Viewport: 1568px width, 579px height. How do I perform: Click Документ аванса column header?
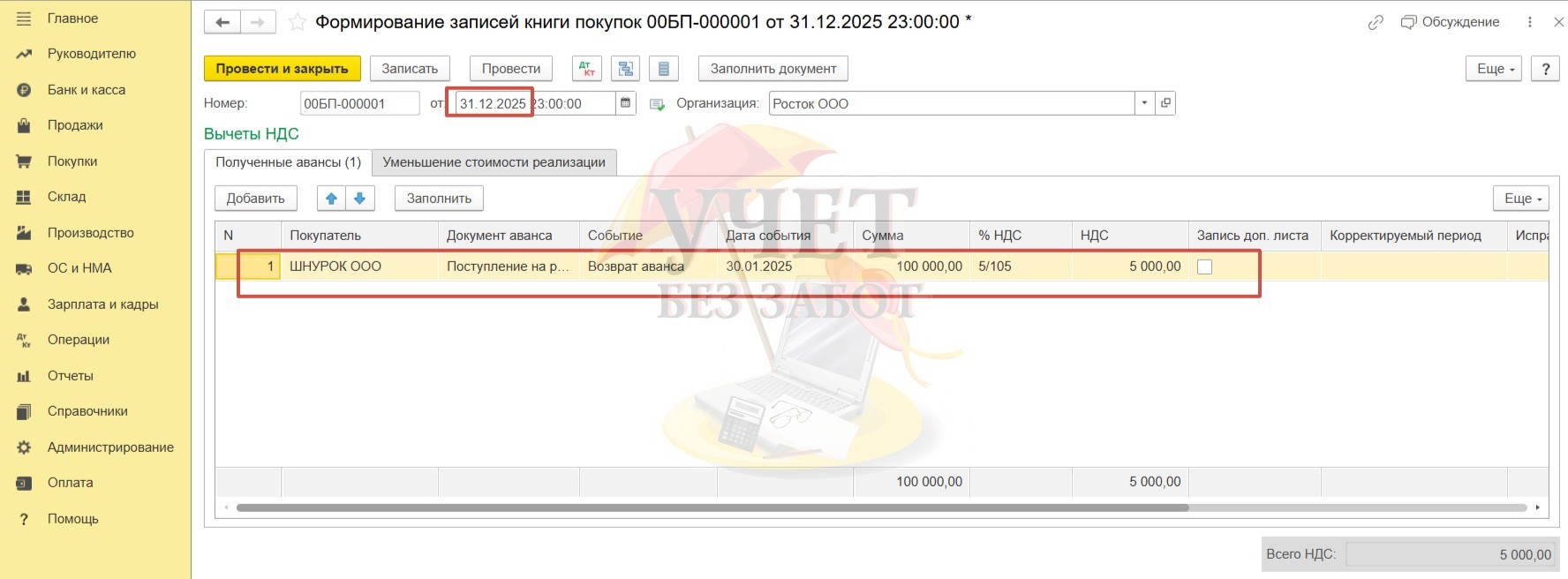click(x=509, y=236)
